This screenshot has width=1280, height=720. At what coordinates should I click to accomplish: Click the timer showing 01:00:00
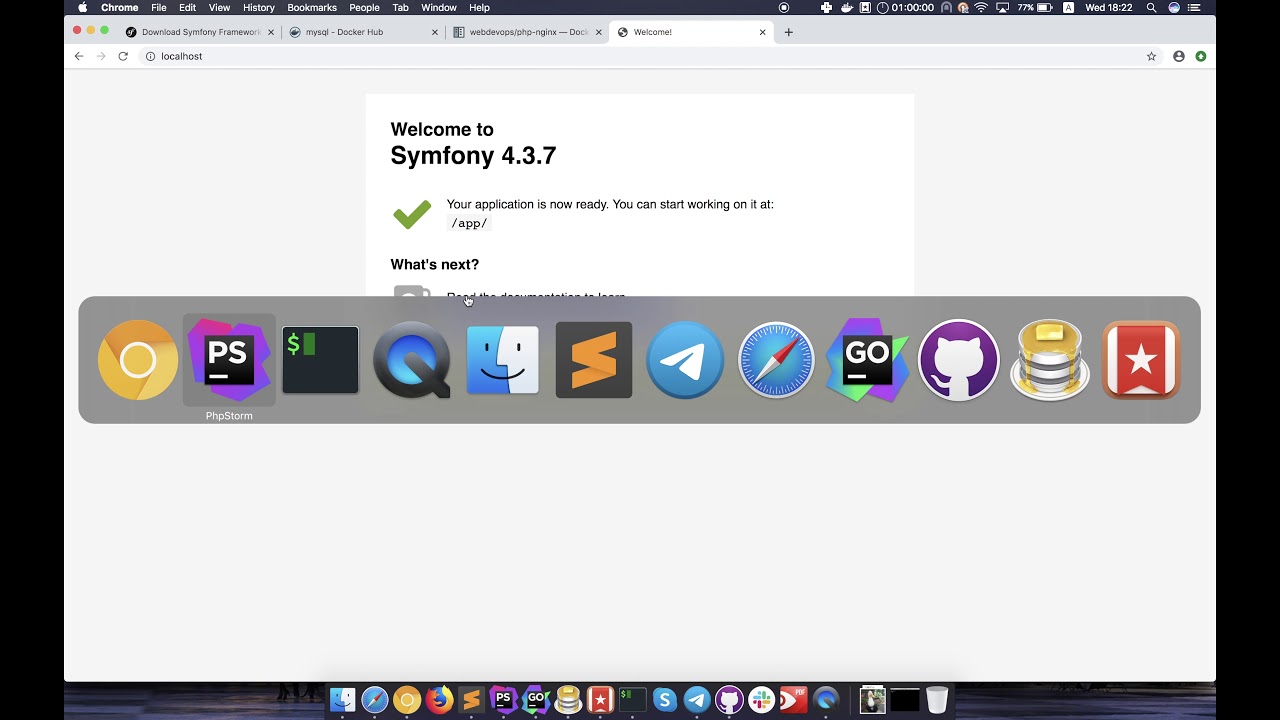[x=905, y=7]
